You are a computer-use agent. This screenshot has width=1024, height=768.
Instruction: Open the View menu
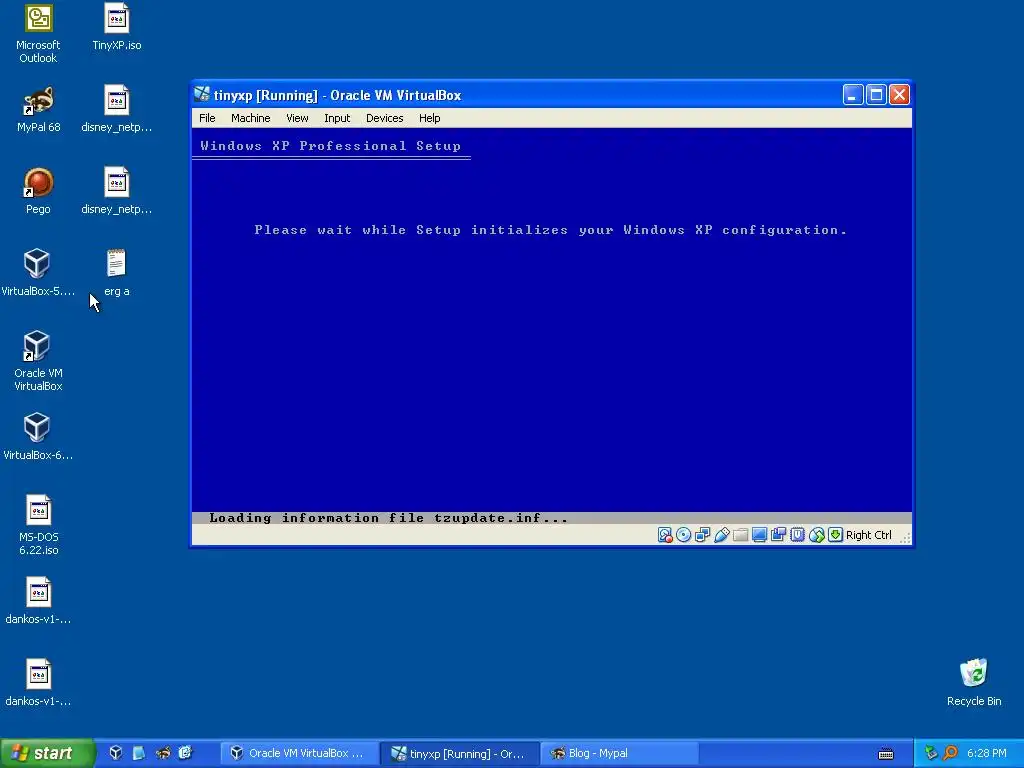pos(297,118)
